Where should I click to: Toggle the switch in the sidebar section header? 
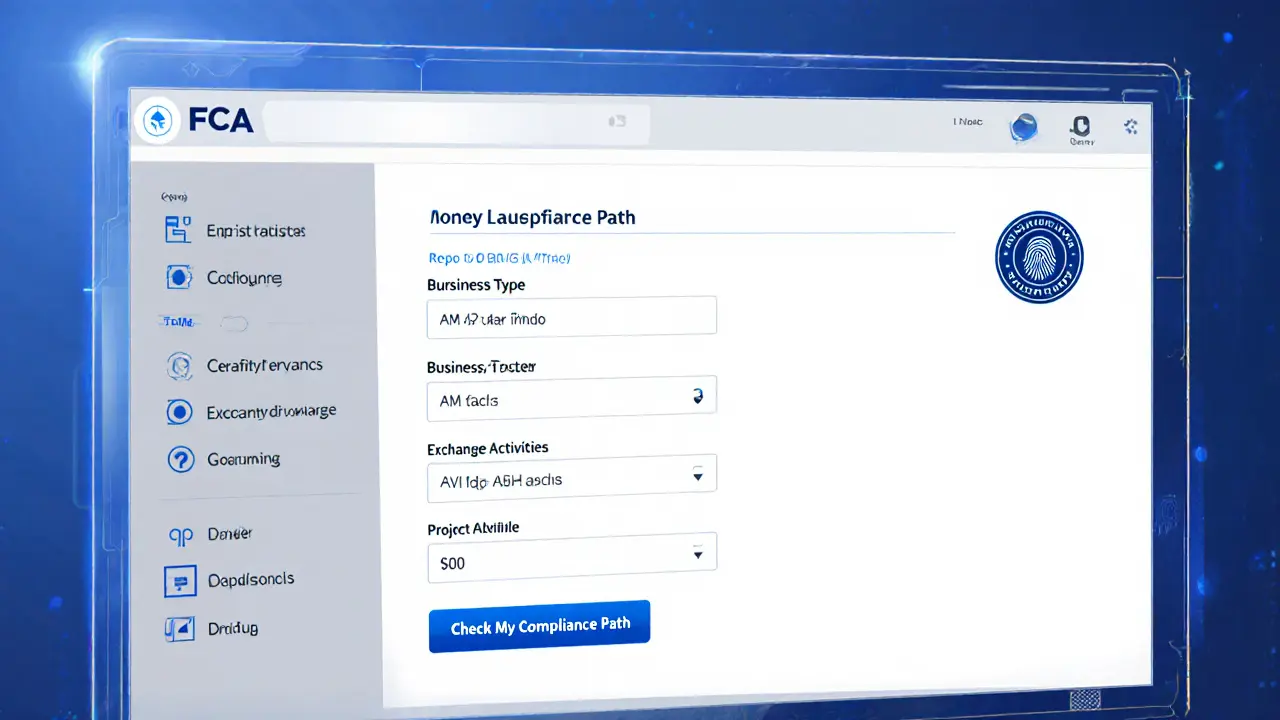232,323
